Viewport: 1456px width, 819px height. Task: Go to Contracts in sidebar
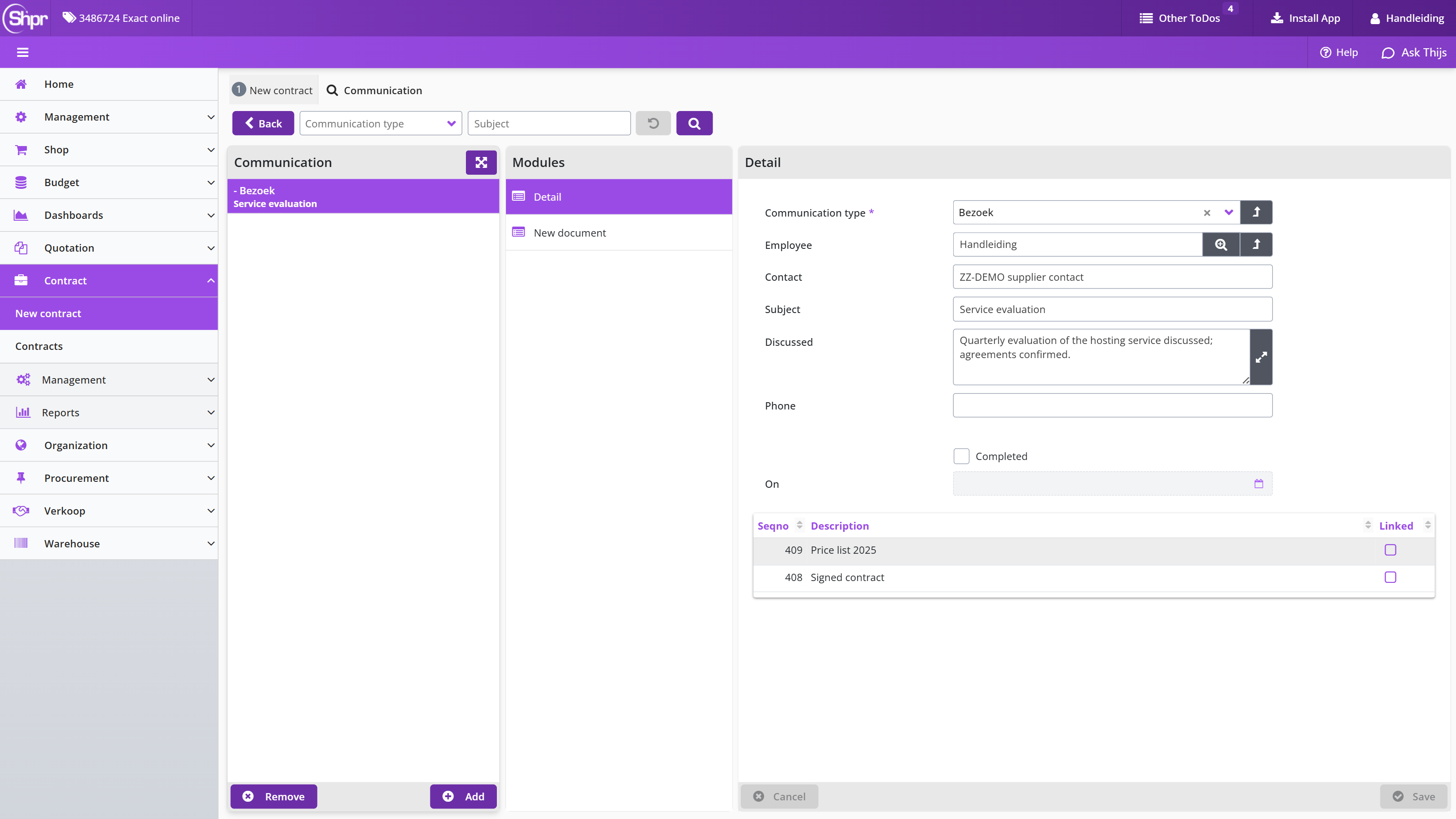click(109, 346)
